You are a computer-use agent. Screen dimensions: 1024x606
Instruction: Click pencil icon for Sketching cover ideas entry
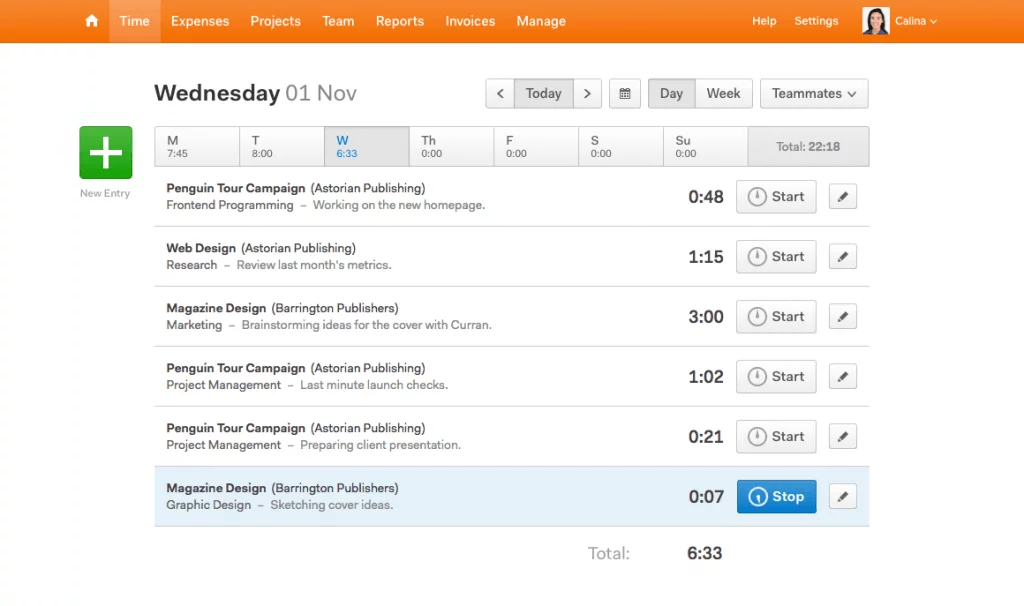point(843,497)
